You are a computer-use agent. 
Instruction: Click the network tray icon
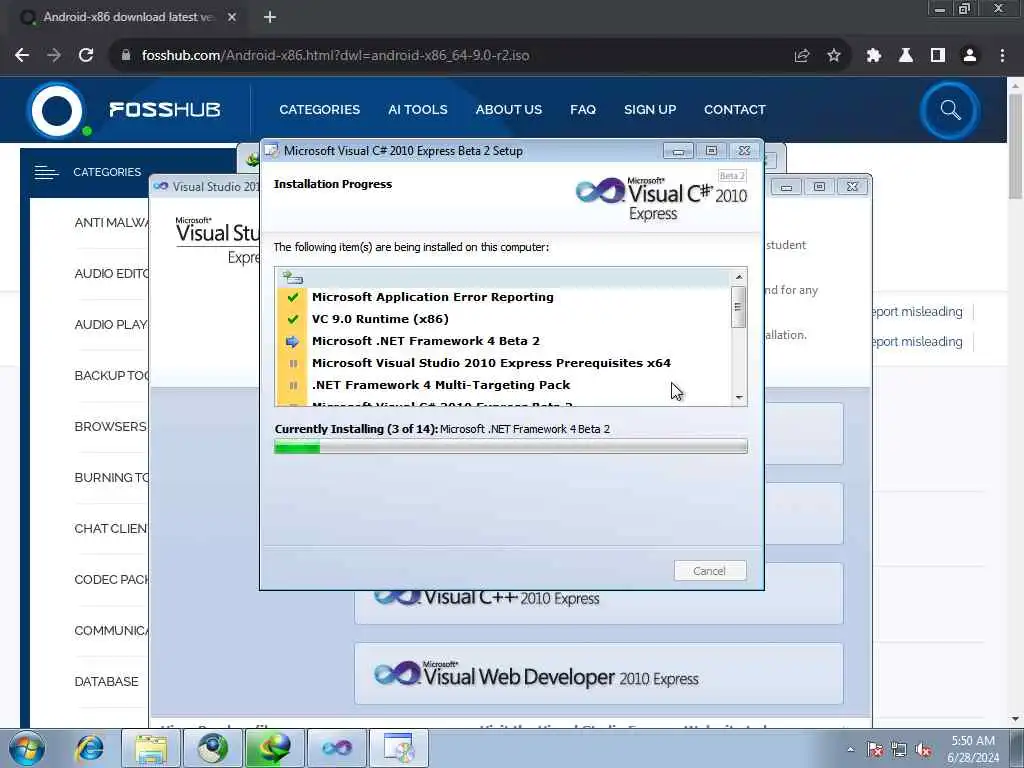click(x=899, y=749)
